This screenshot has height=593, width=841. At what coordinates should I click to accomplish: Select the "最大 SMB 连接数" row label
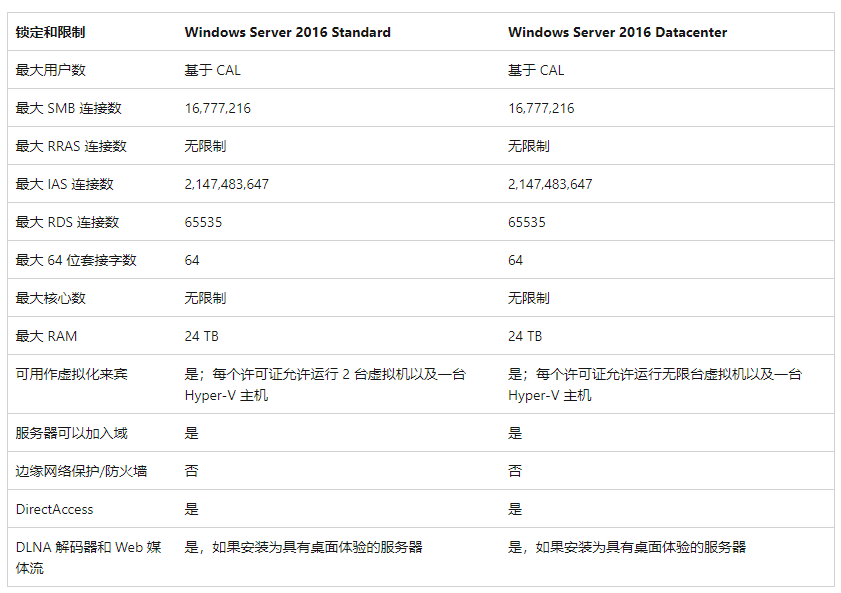(x=68, y=108)
